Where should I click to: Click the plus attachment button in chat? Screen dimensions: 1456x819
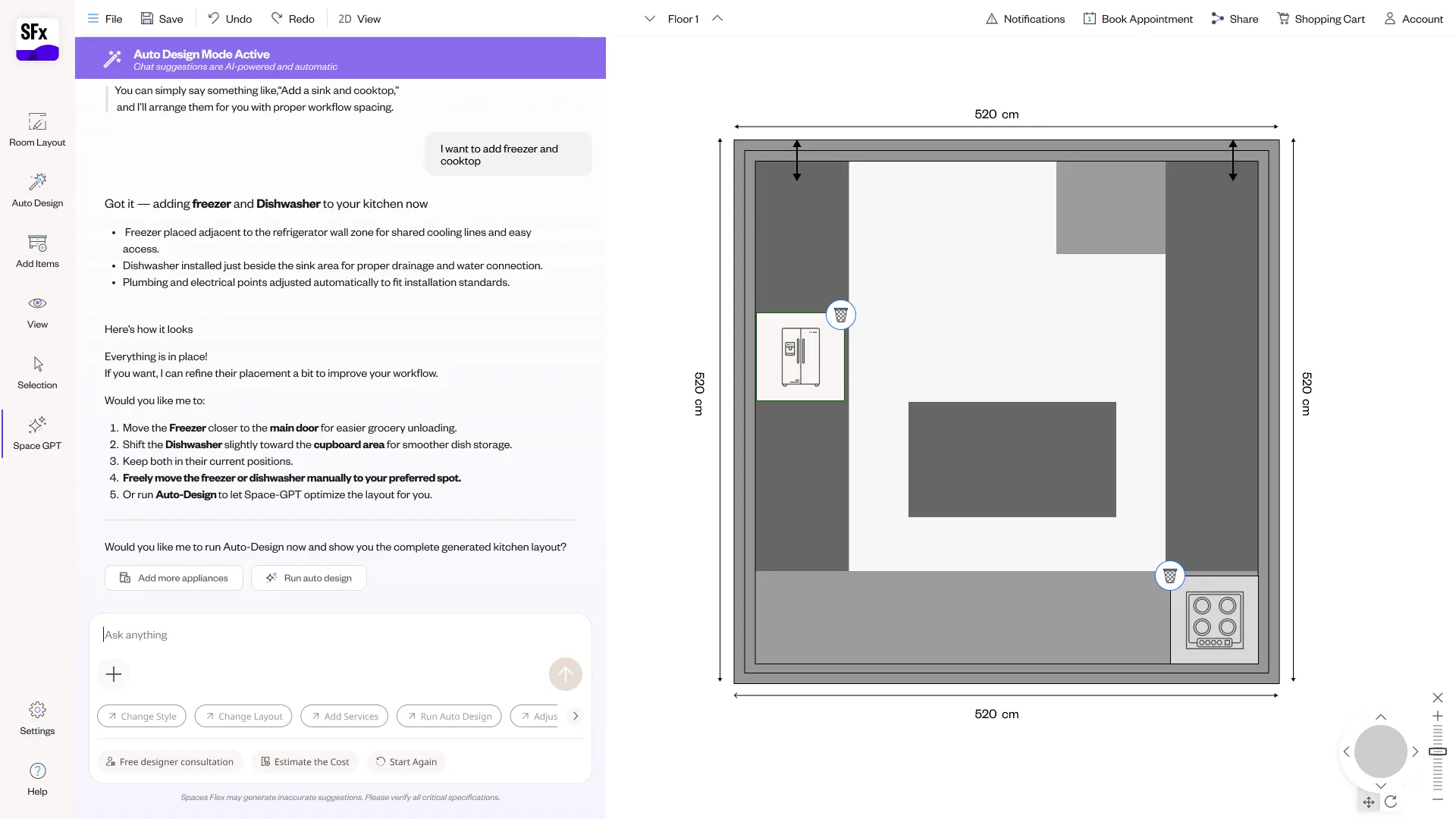(x=114, y=674)
